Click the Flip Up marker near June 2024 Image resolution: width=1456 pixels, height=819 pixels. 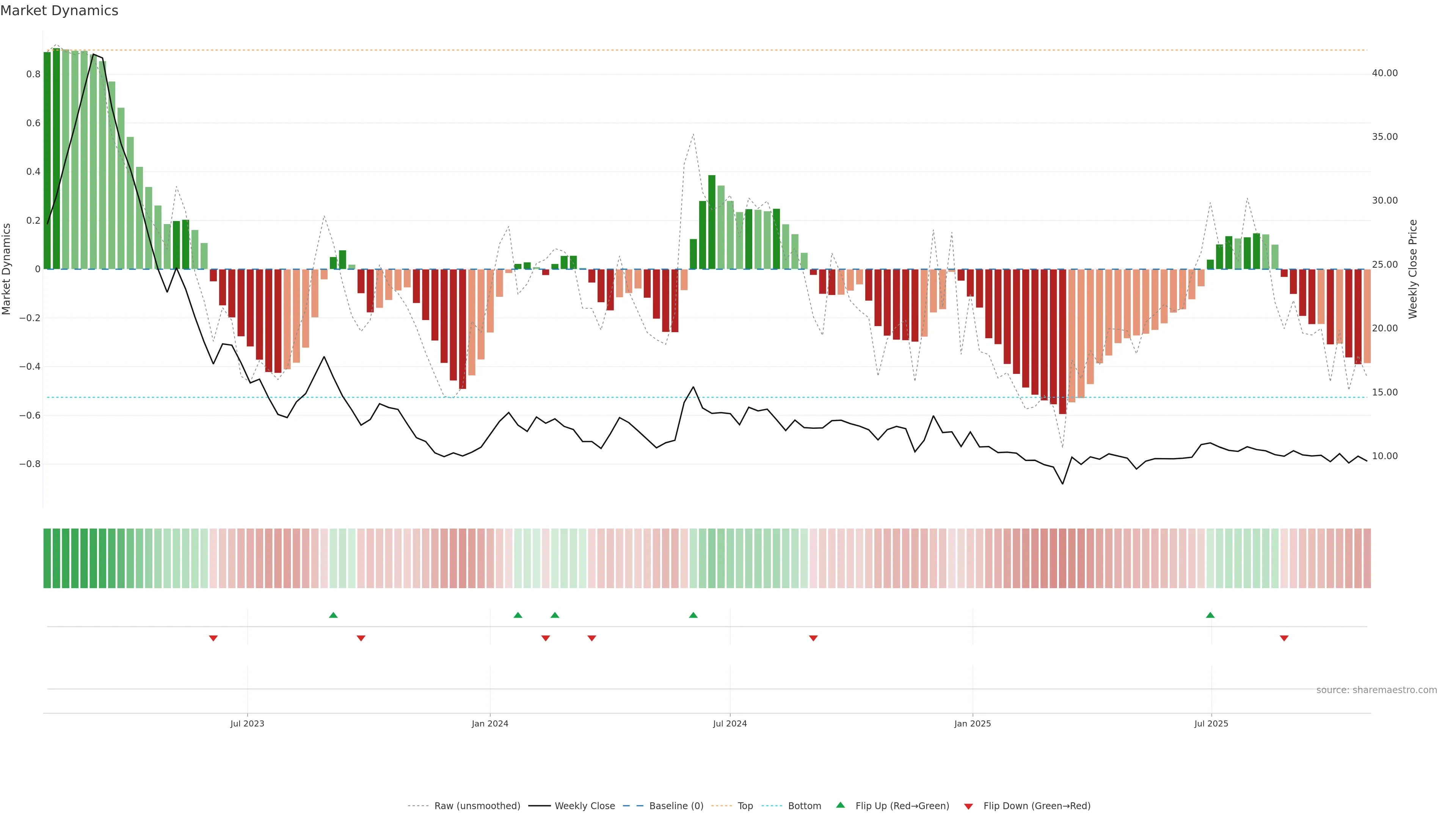tap(693, 615)
